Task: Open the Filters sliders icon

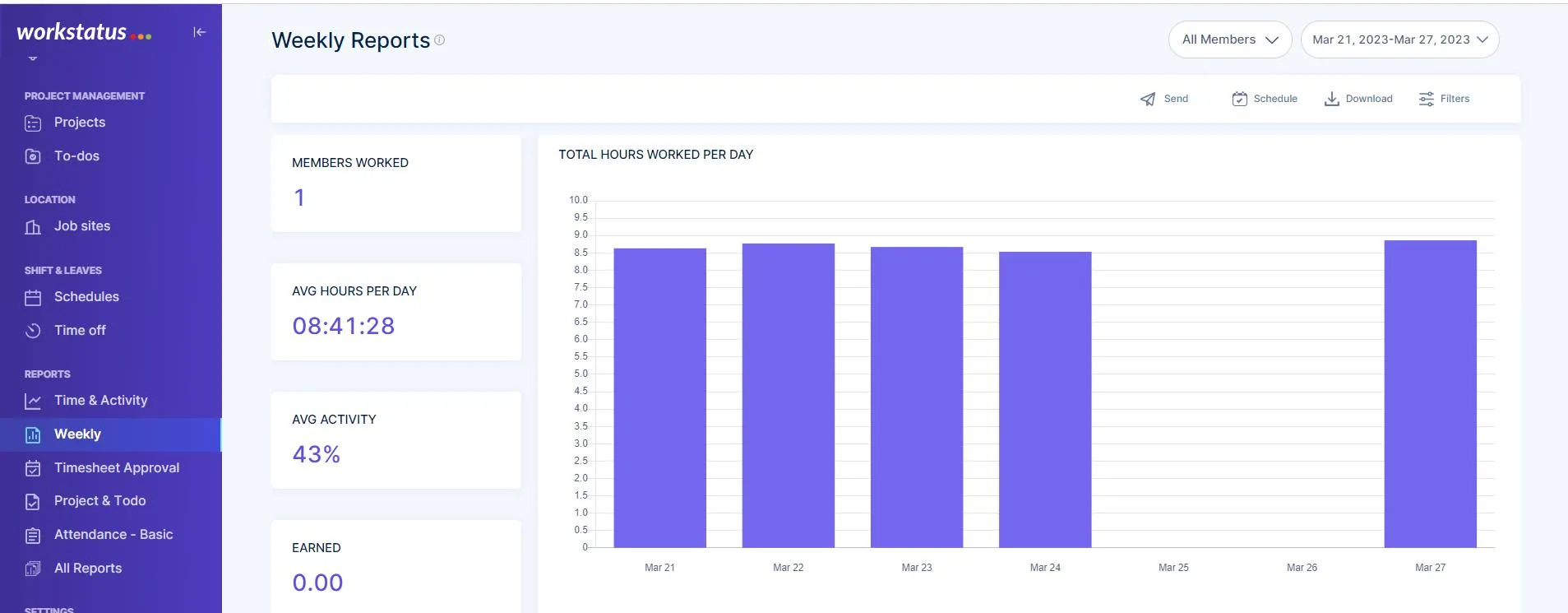Action: pos(1427,99)
